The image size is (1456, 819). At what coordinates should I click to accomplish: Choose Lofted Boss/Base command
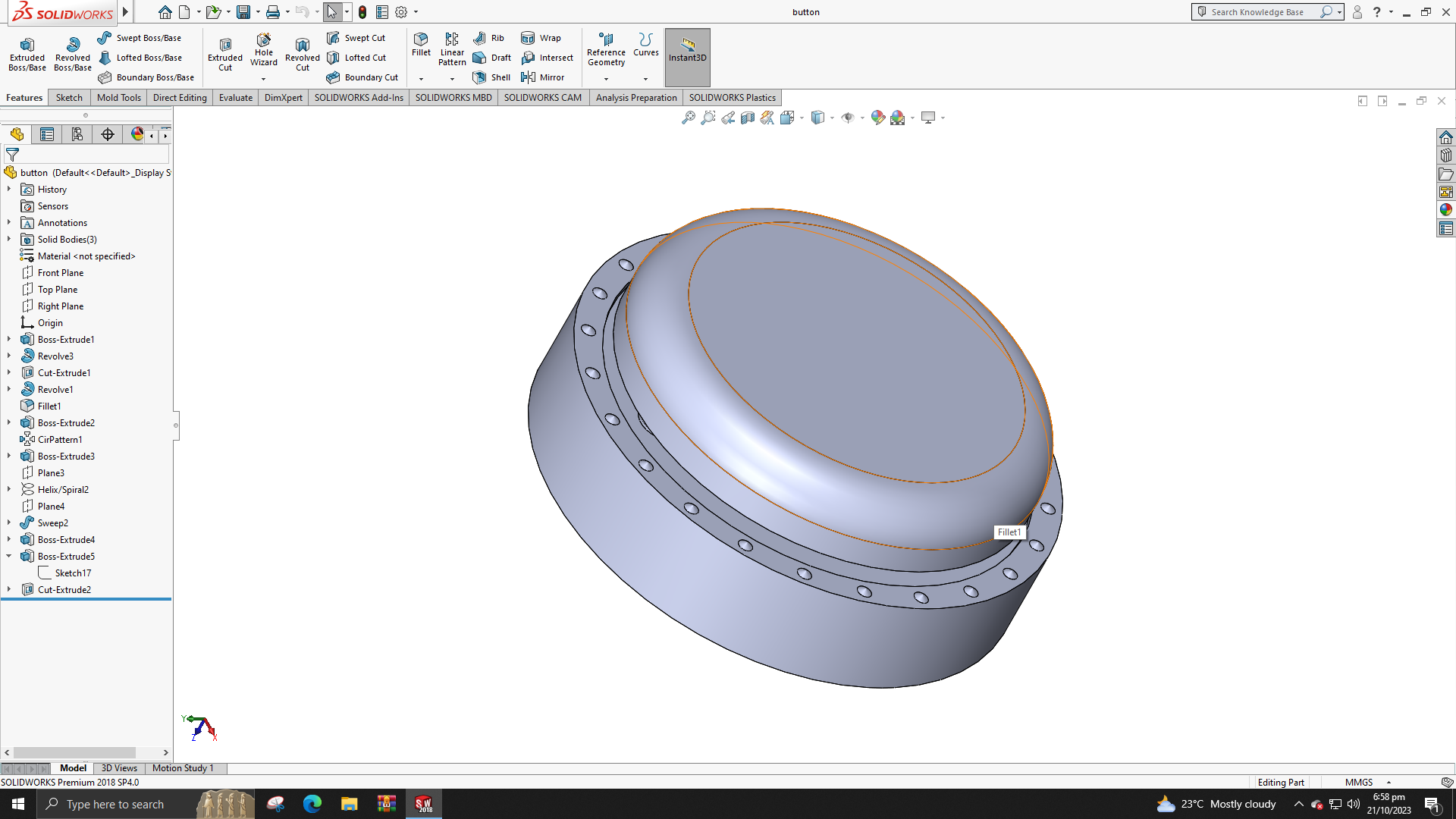click(140, 58)
